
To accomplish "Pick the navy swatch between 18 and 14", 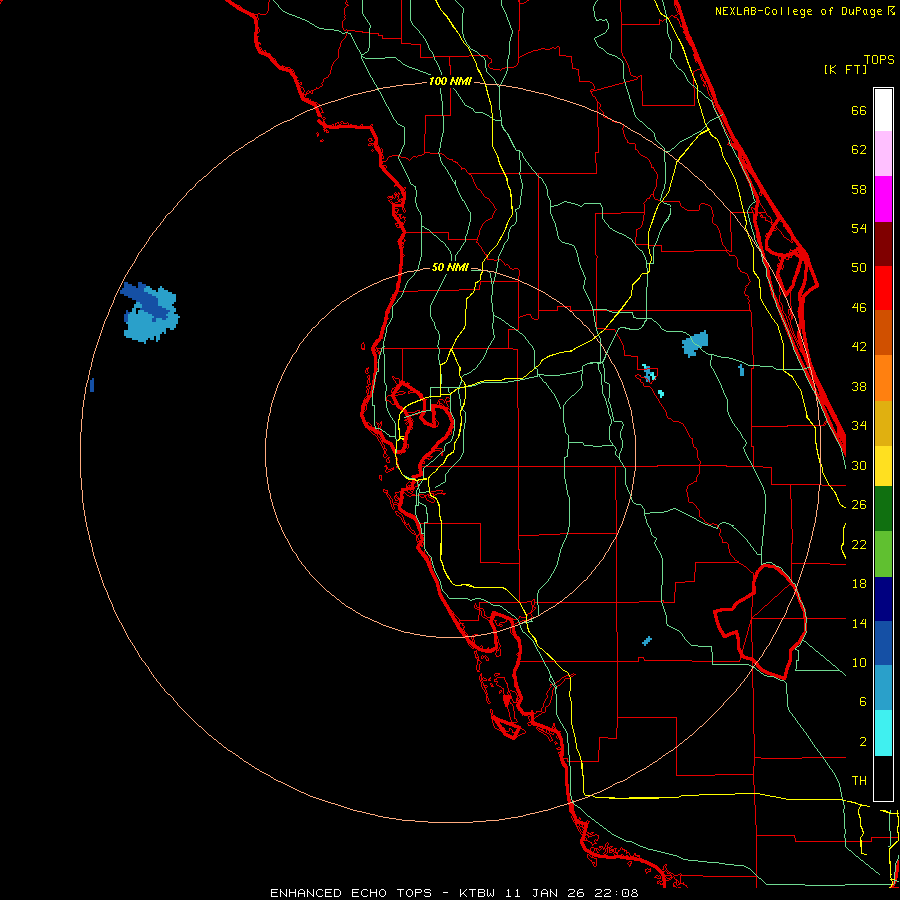I will 883,599.
